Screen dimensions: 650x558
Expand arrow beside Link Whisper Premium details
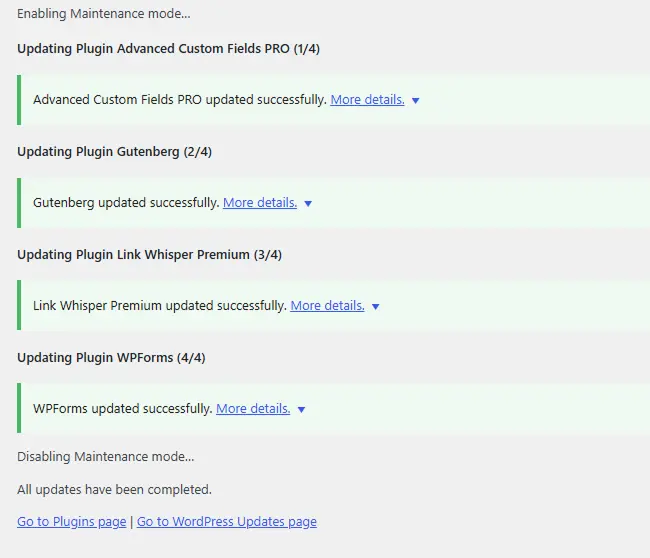[x=376, y=306]
